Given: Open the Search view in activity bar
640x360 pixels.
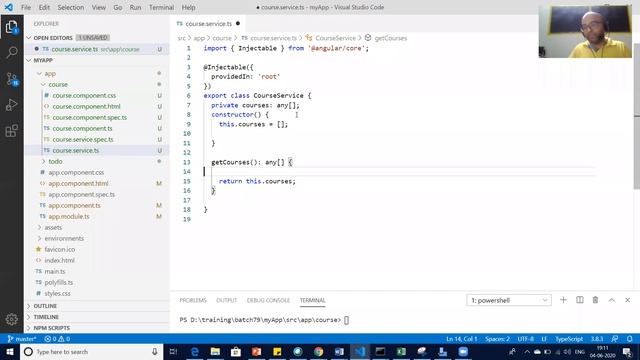Looking at the screenshot, I should (11, 52).
